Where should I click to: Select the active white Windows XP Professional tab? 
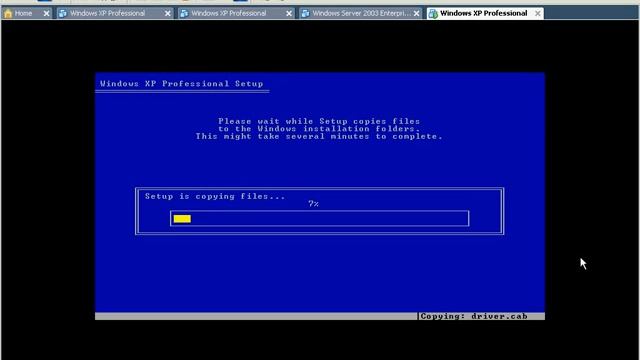click(x=485, y=13)
